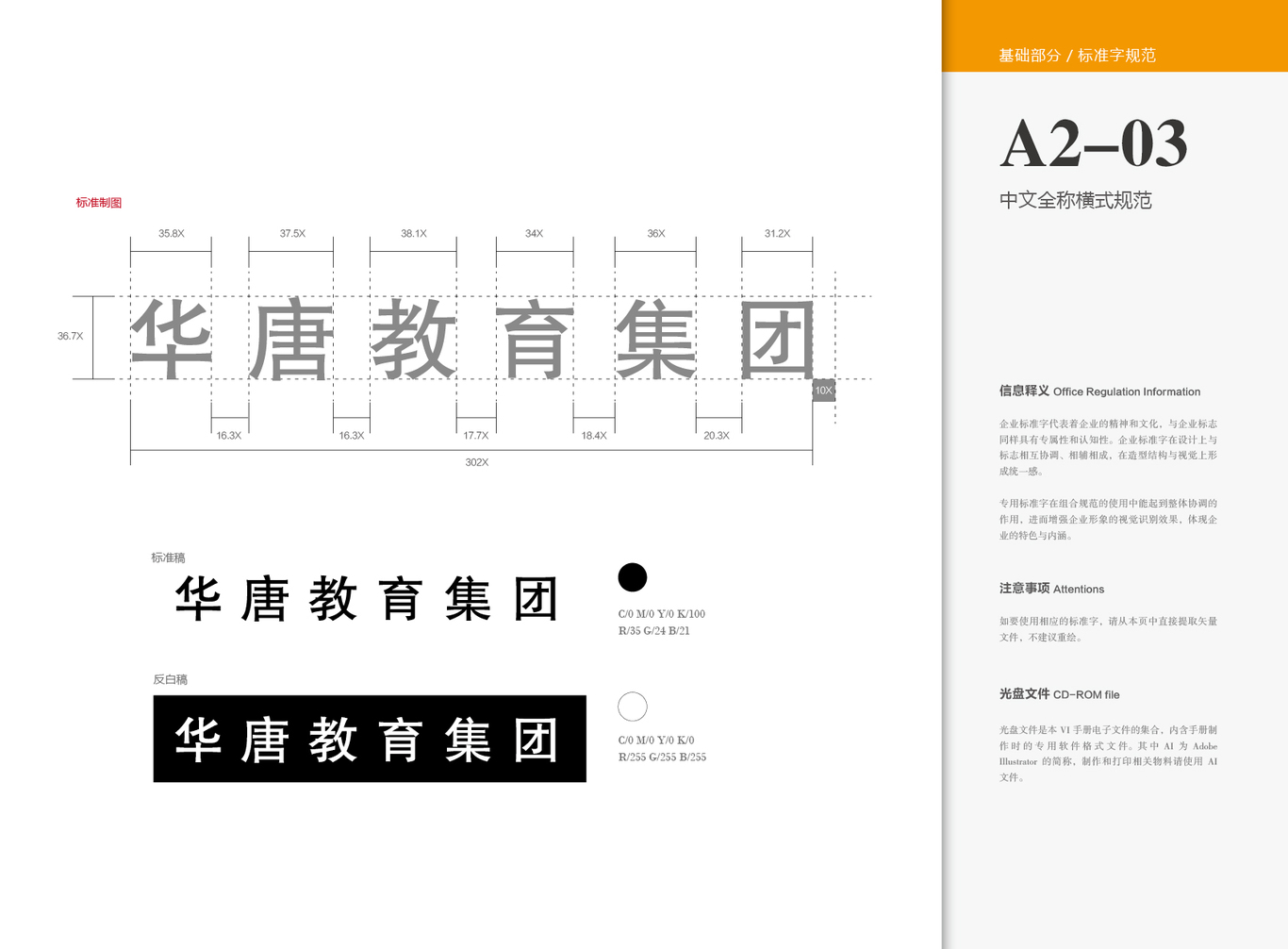Image resolution: width=1288 pixels, height=949 pixels.
Task: Click the gray 唐 character in the diagram
Action: coord(290,339)
